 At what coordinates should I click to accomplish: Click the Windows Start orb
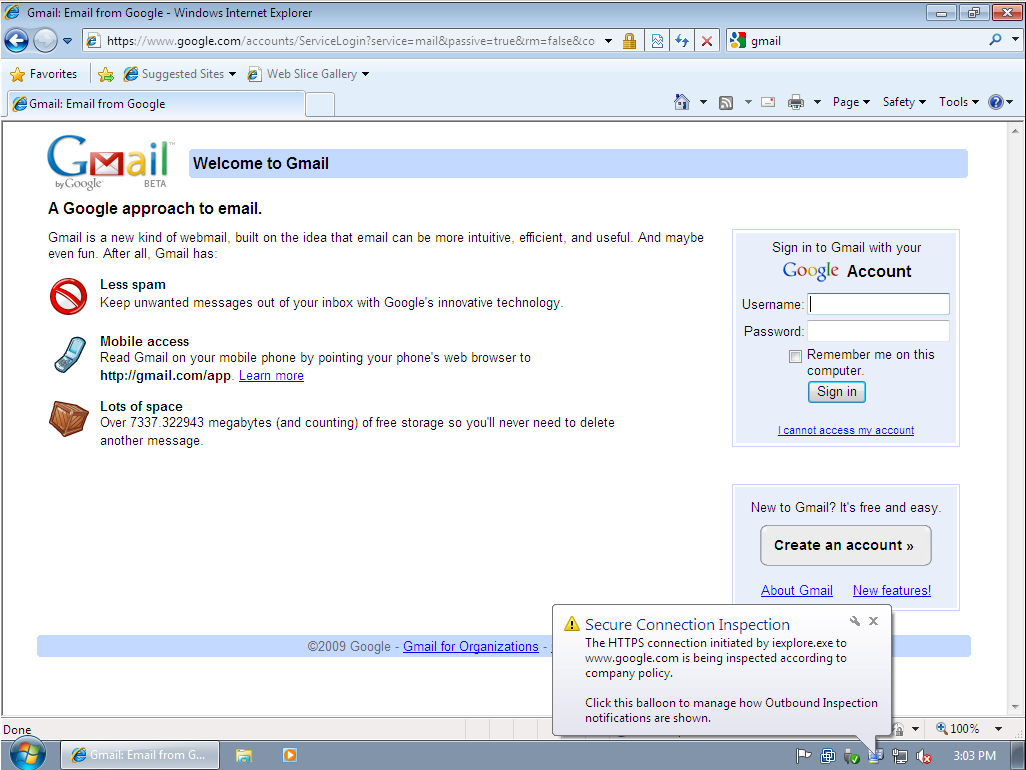point(27,755)
